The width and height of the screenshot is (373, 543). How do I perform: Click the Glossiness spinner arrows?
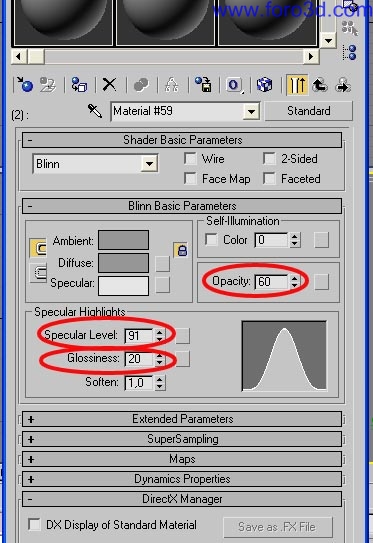[x=159, y=358]
